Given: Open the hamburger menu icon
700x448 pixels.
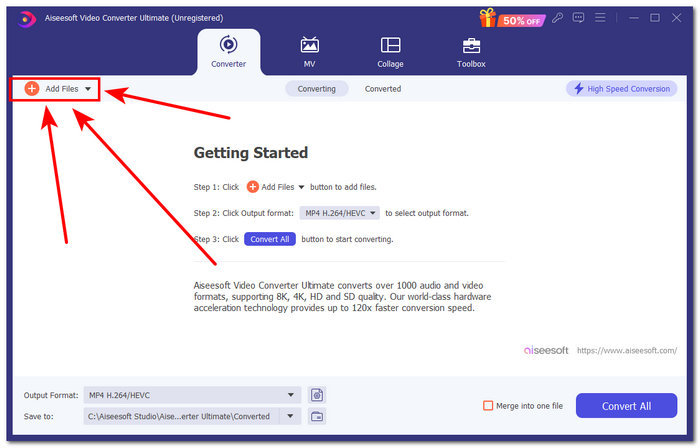Looking at the screenshot, I should click(x=600, y=18).
